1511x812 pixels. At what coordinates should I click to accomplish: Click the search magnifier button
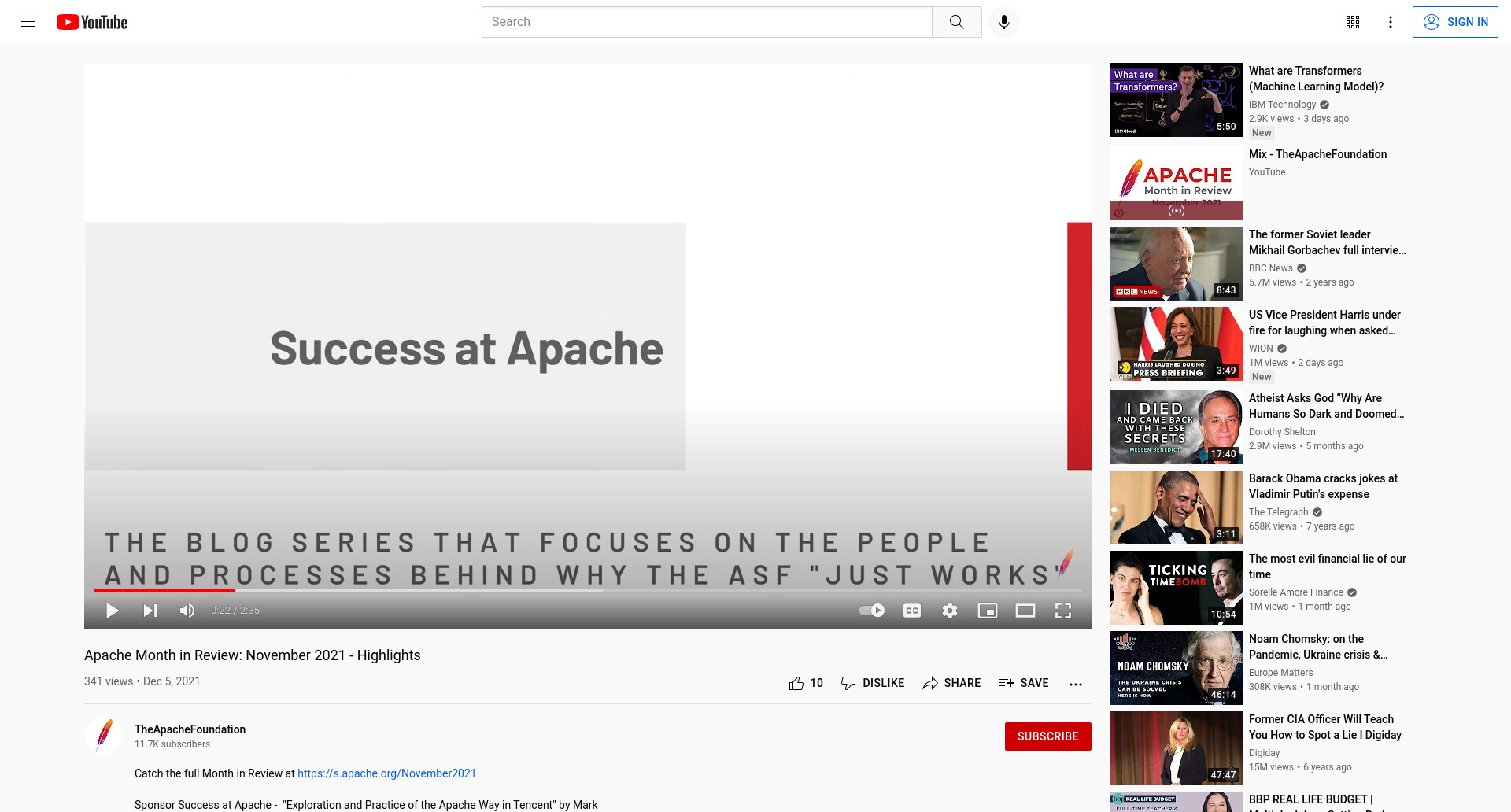(x=956, y=22)
